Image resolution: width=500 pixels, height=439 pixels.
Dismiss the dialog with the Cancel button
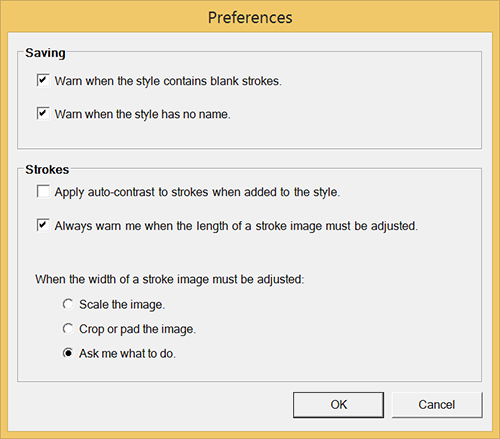click(x=437, y=405)
